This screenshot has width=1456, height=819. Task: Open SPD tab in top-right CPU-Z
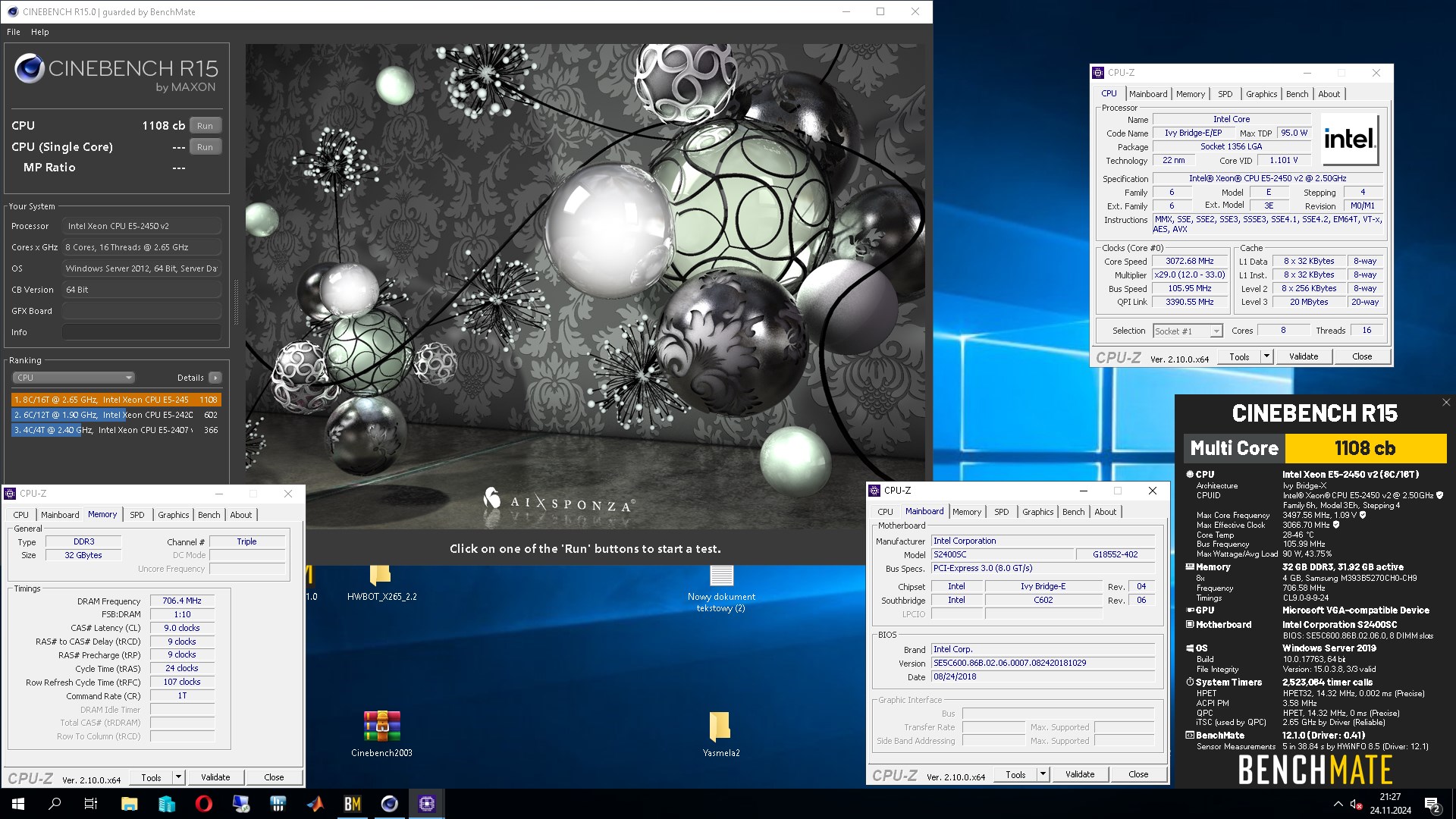pyautogui.click(x=1225, y=94)
